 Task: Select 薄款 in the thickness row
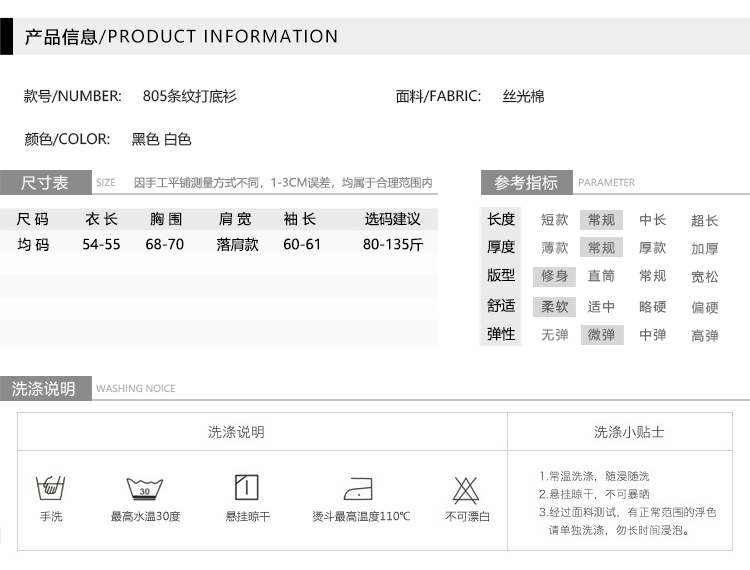554,248
